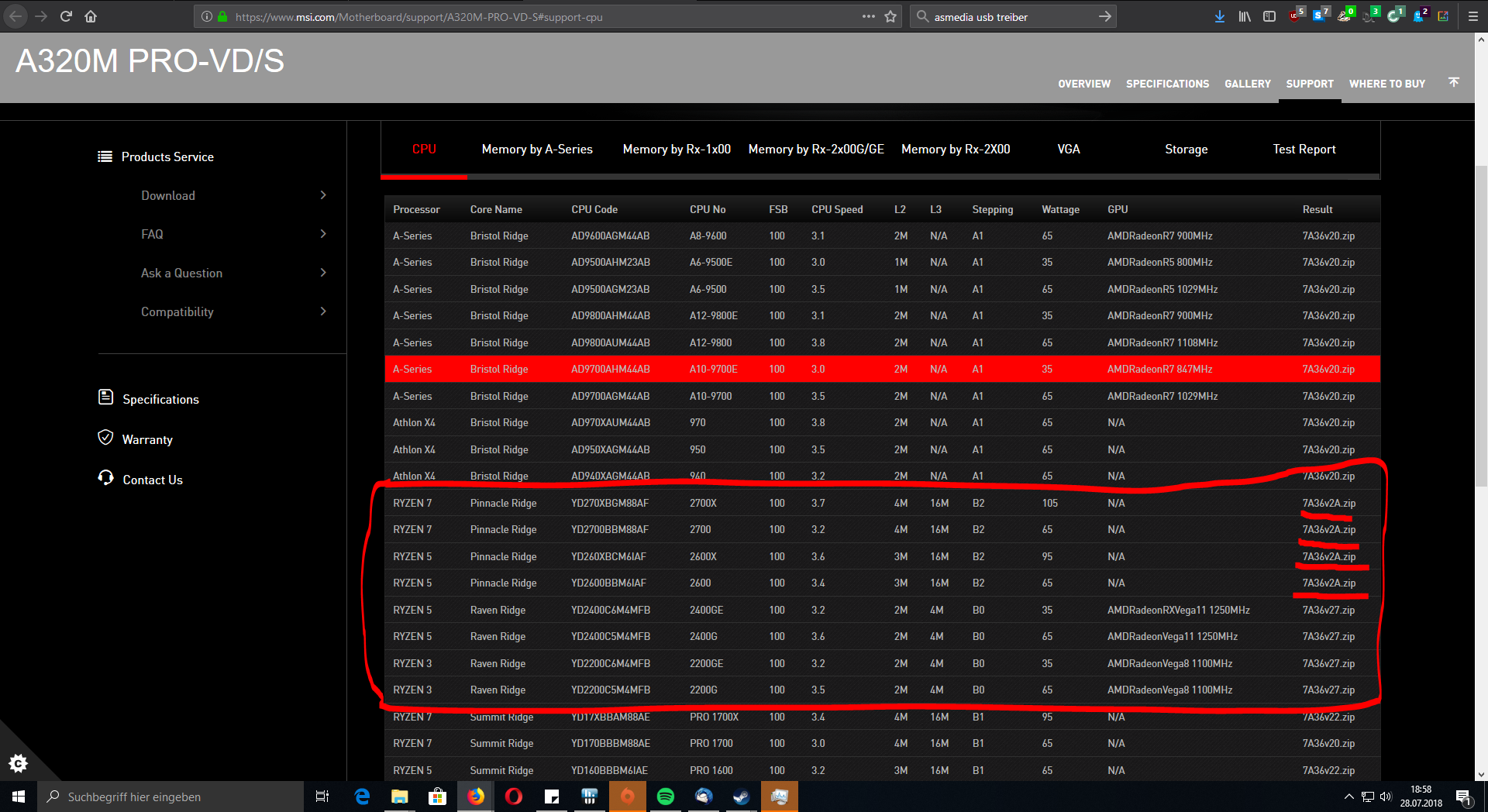Open the cookie settings gear
1488x812 pixels.
19,764
